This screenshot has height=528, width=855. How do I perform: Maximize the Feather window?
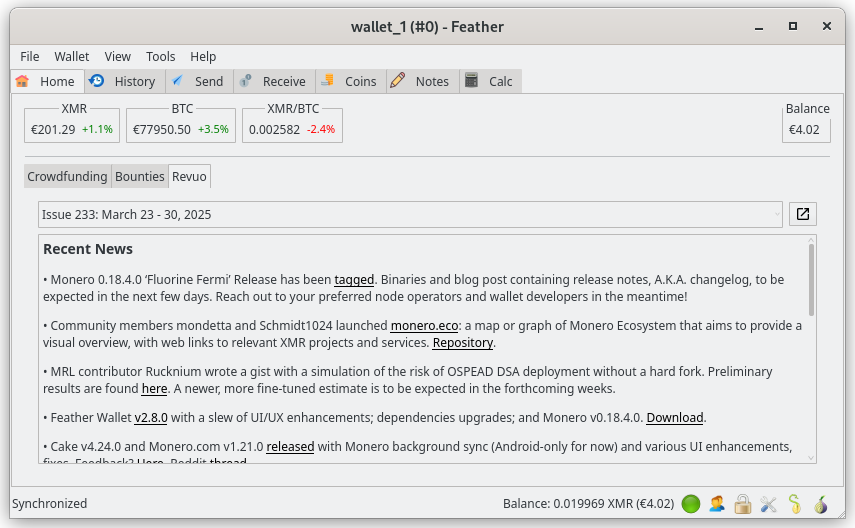(x=793, y=26)
